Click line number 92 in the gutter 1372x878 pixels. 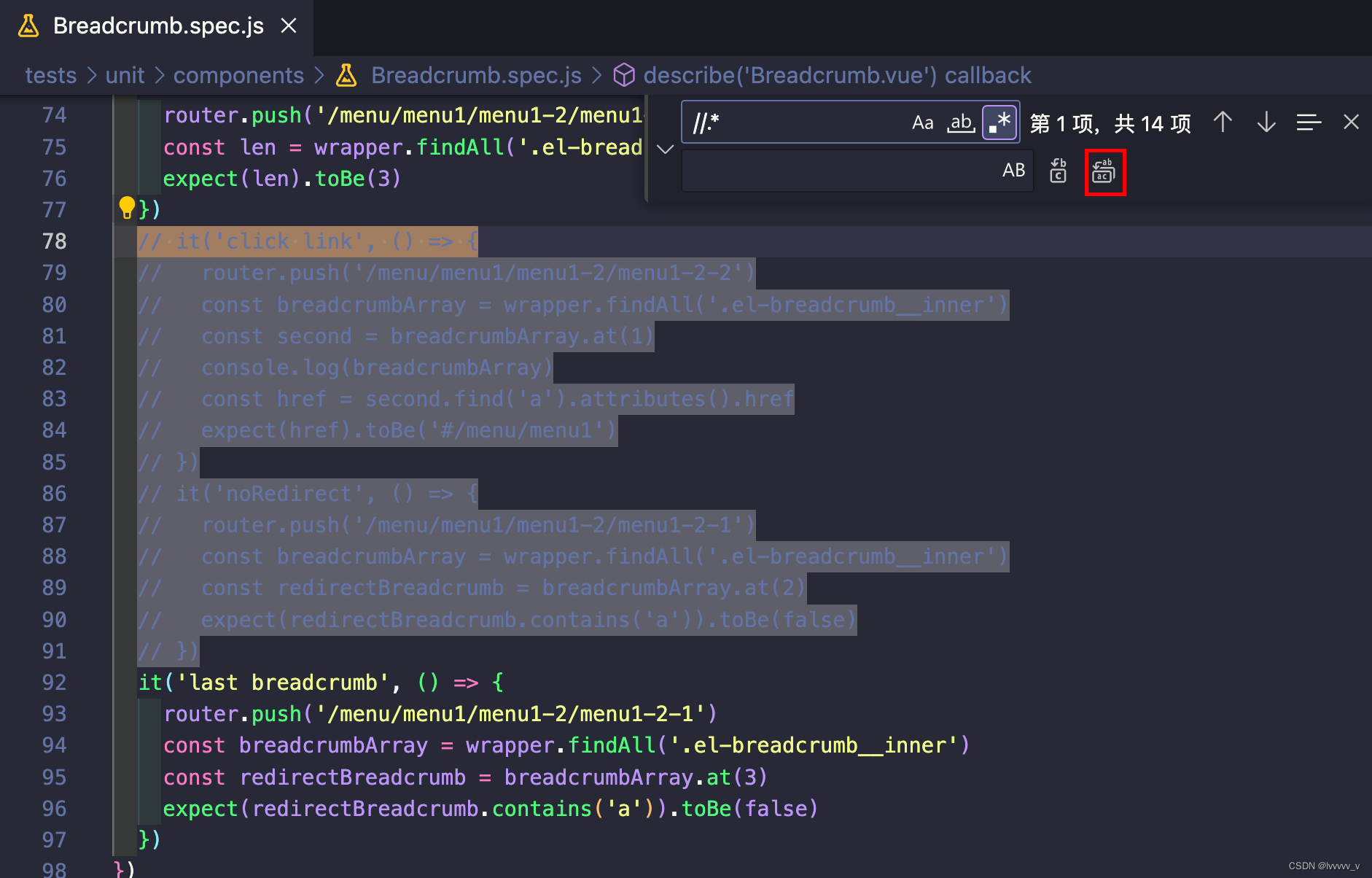[55, 683]
